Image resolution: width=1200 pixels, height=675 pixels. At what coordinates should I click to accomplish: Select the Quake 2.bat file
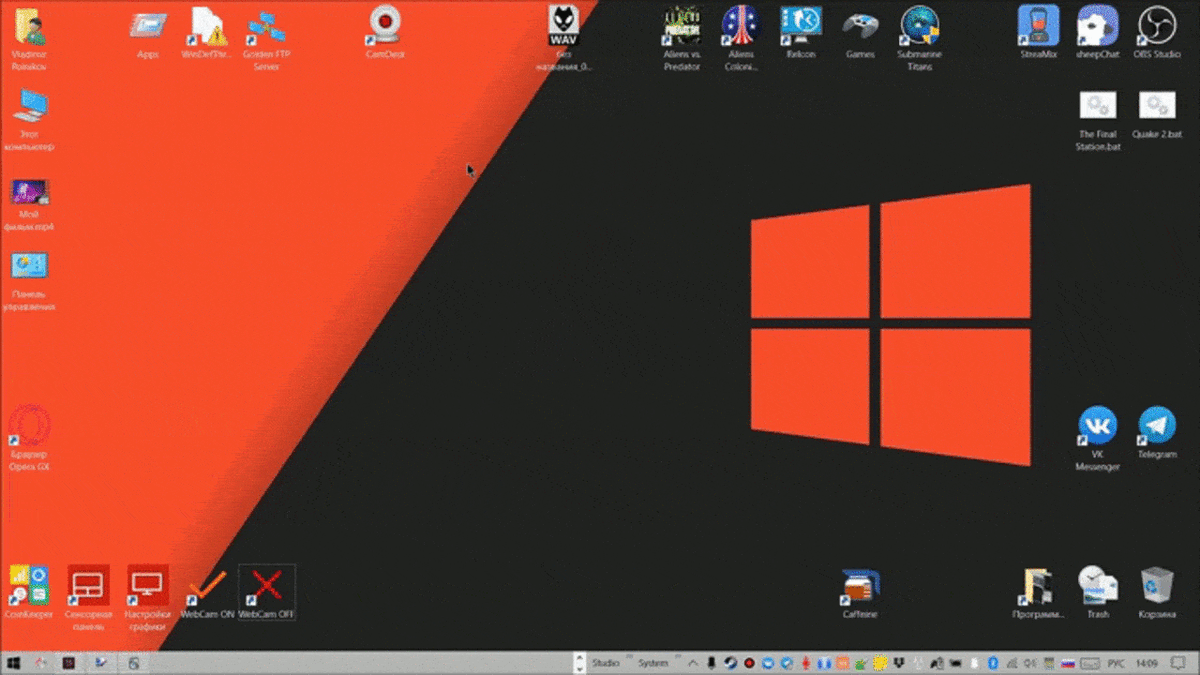[x=1157, y=114]
